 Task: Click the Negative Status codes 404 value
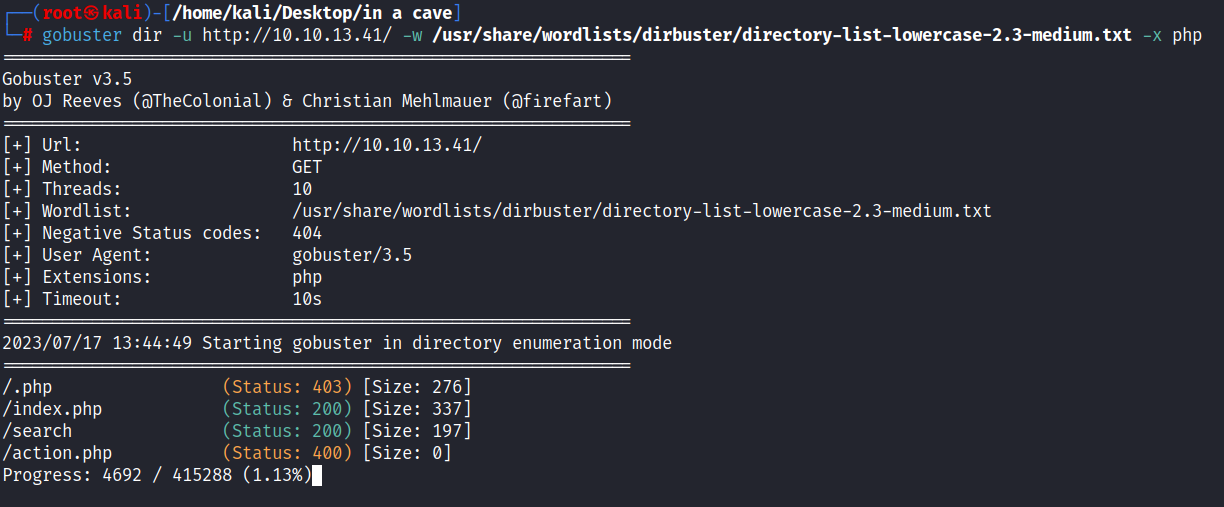(307, 233)
